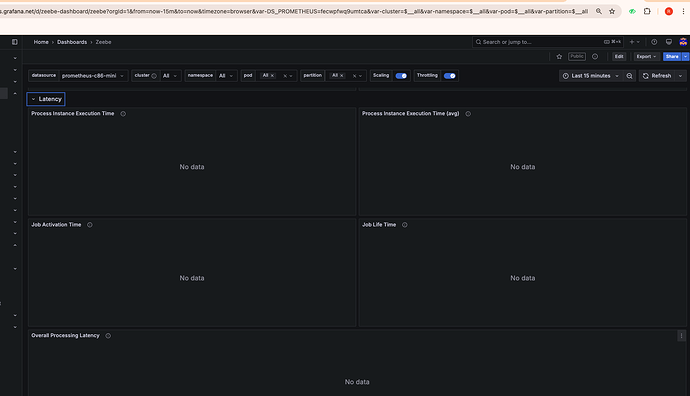
Task: Click the Overall Processing Latency title
Action: tap(65, 335)
